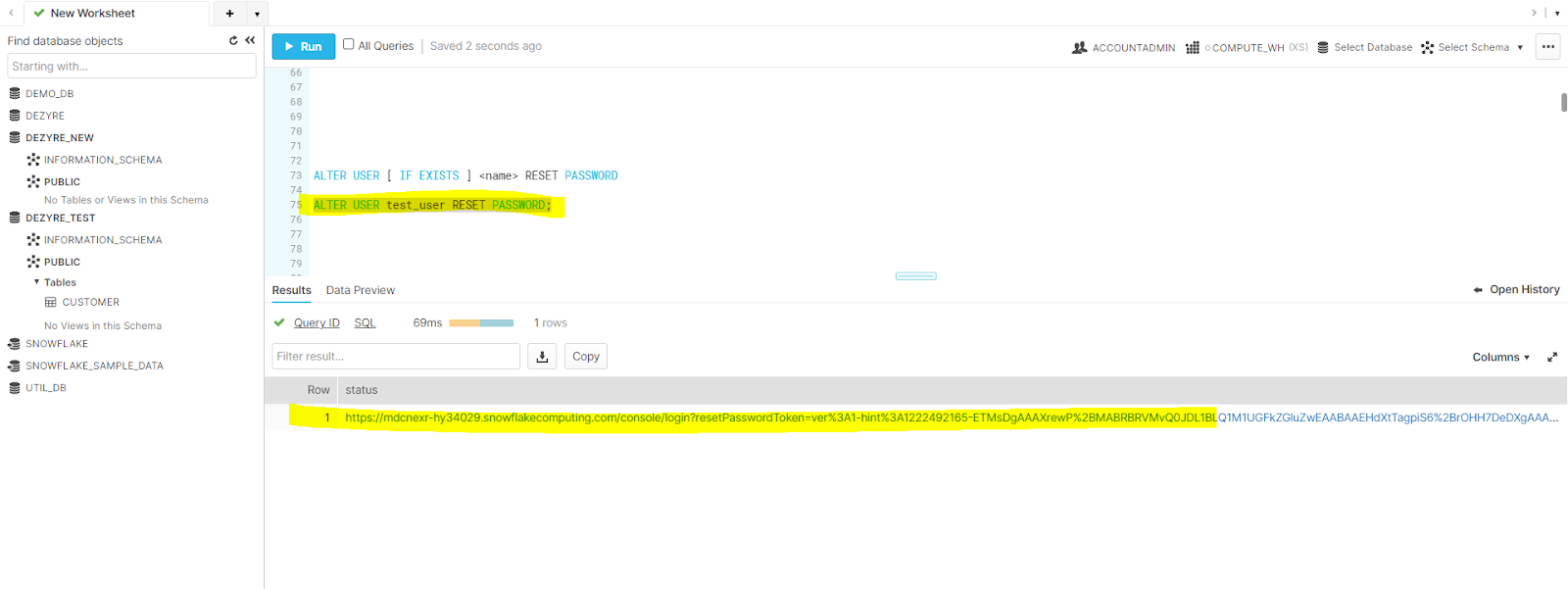The width and height of the screenshot is (1568, 589).
Task: Select the New Worksheet tab
Action: (92, 14)
